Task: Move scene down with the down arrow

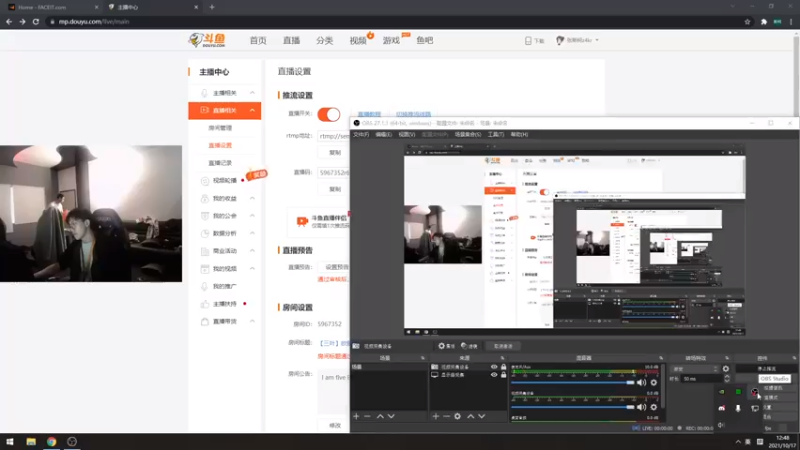Action: [391, 416]
